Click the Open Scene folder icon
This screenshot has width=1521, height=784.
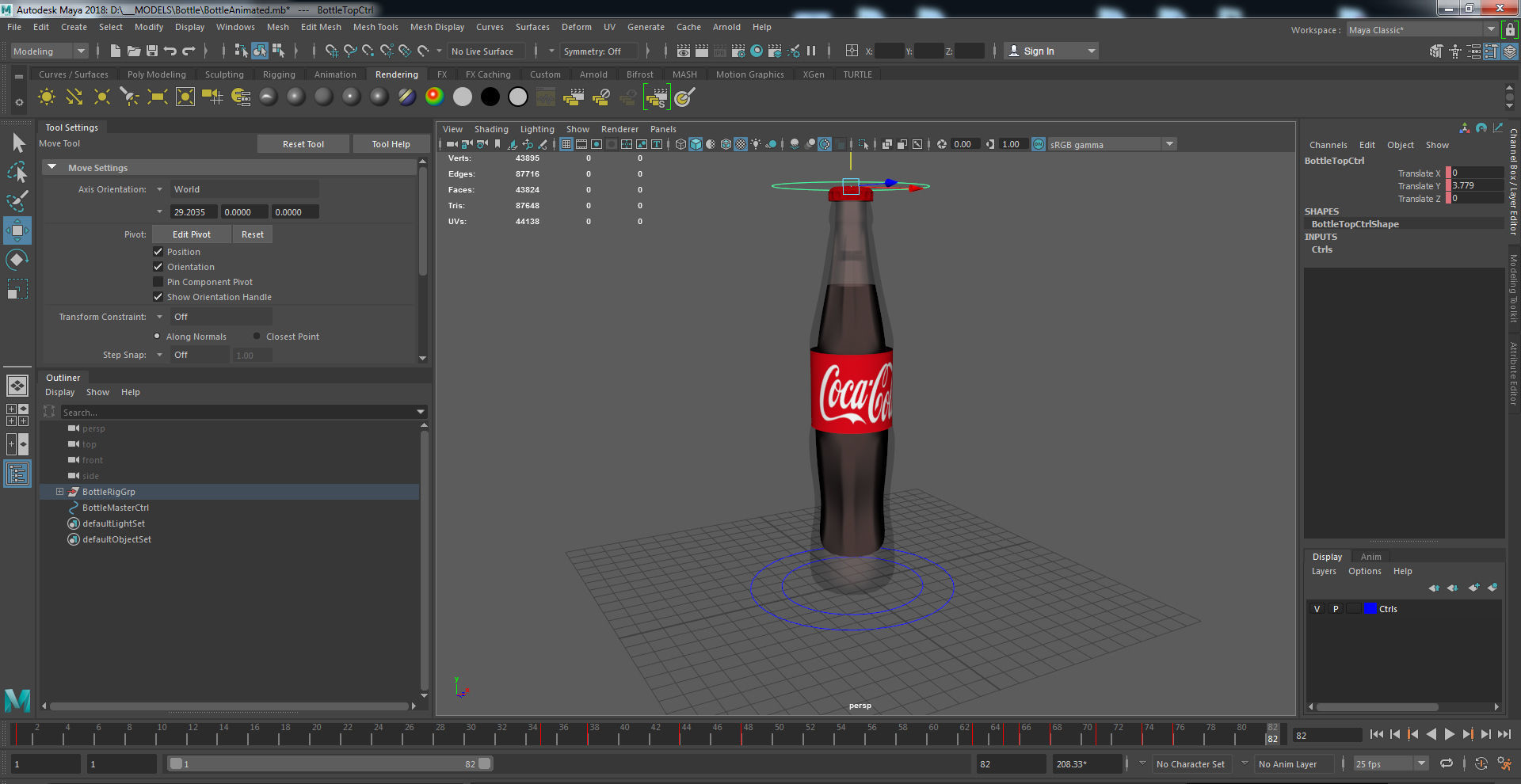pos(134,51)
